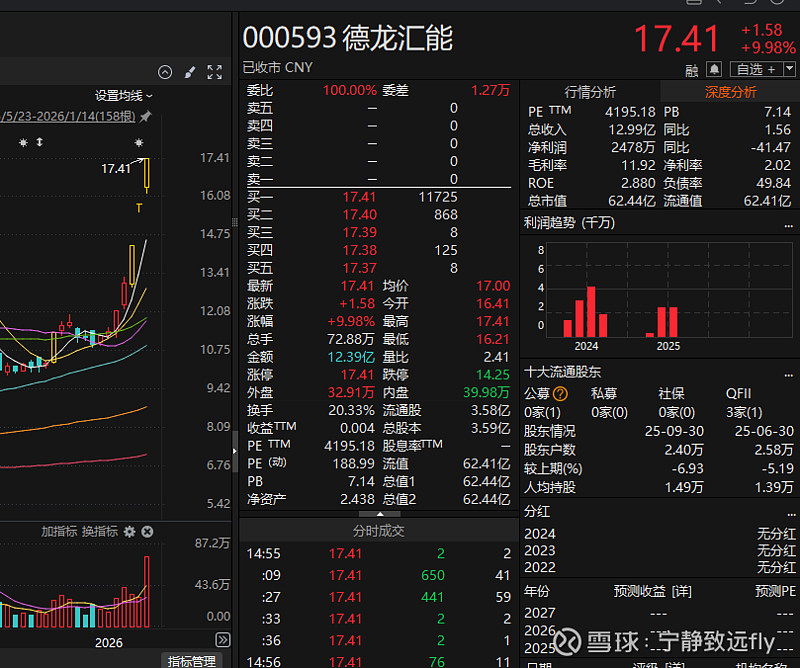The height and width of the screenshot is (668, 800).
Task: Click the stock title 000593 德龙汇能
Action: click(x=347, y=38)
